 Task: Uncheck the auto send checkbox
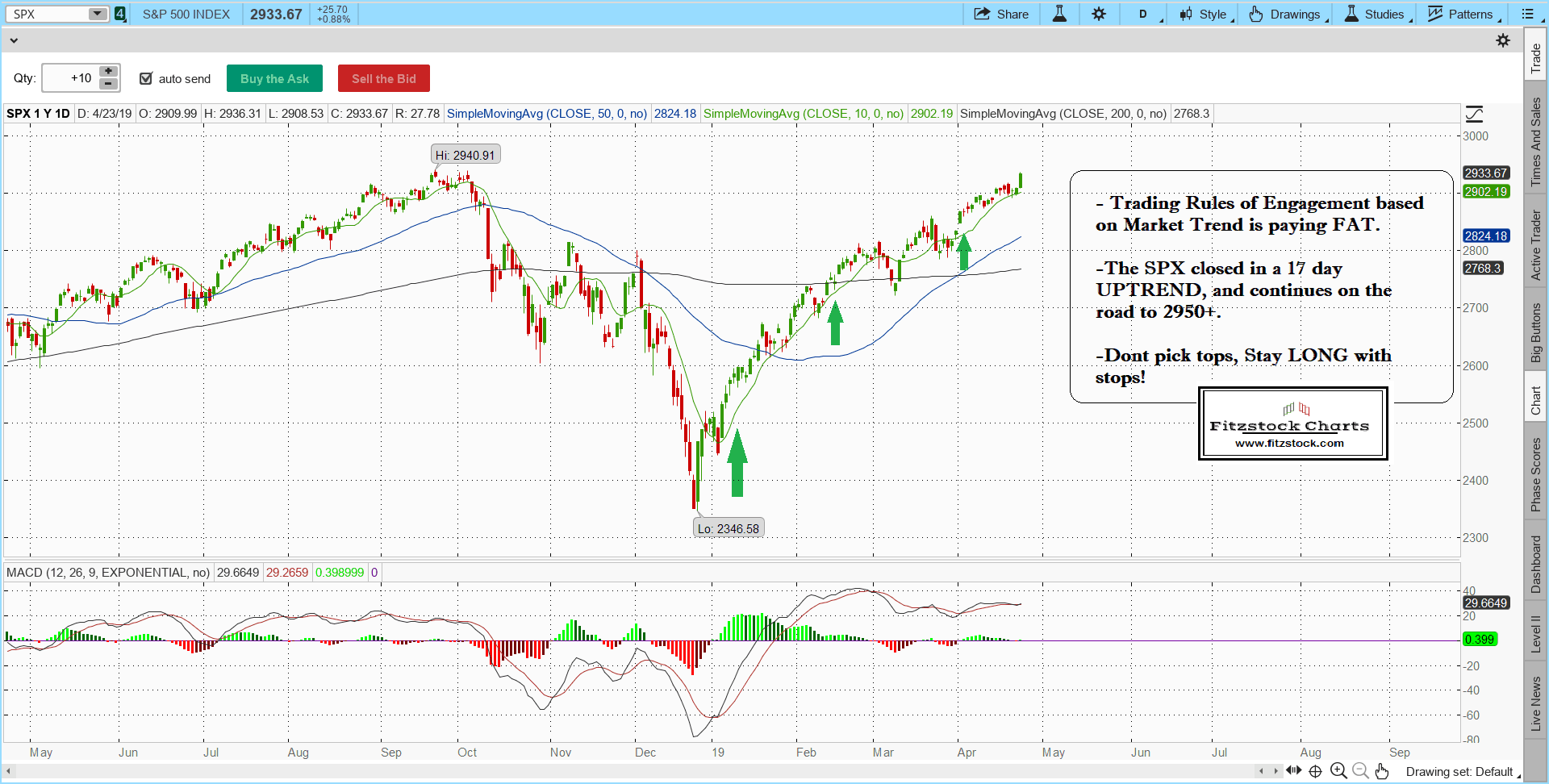146,78
